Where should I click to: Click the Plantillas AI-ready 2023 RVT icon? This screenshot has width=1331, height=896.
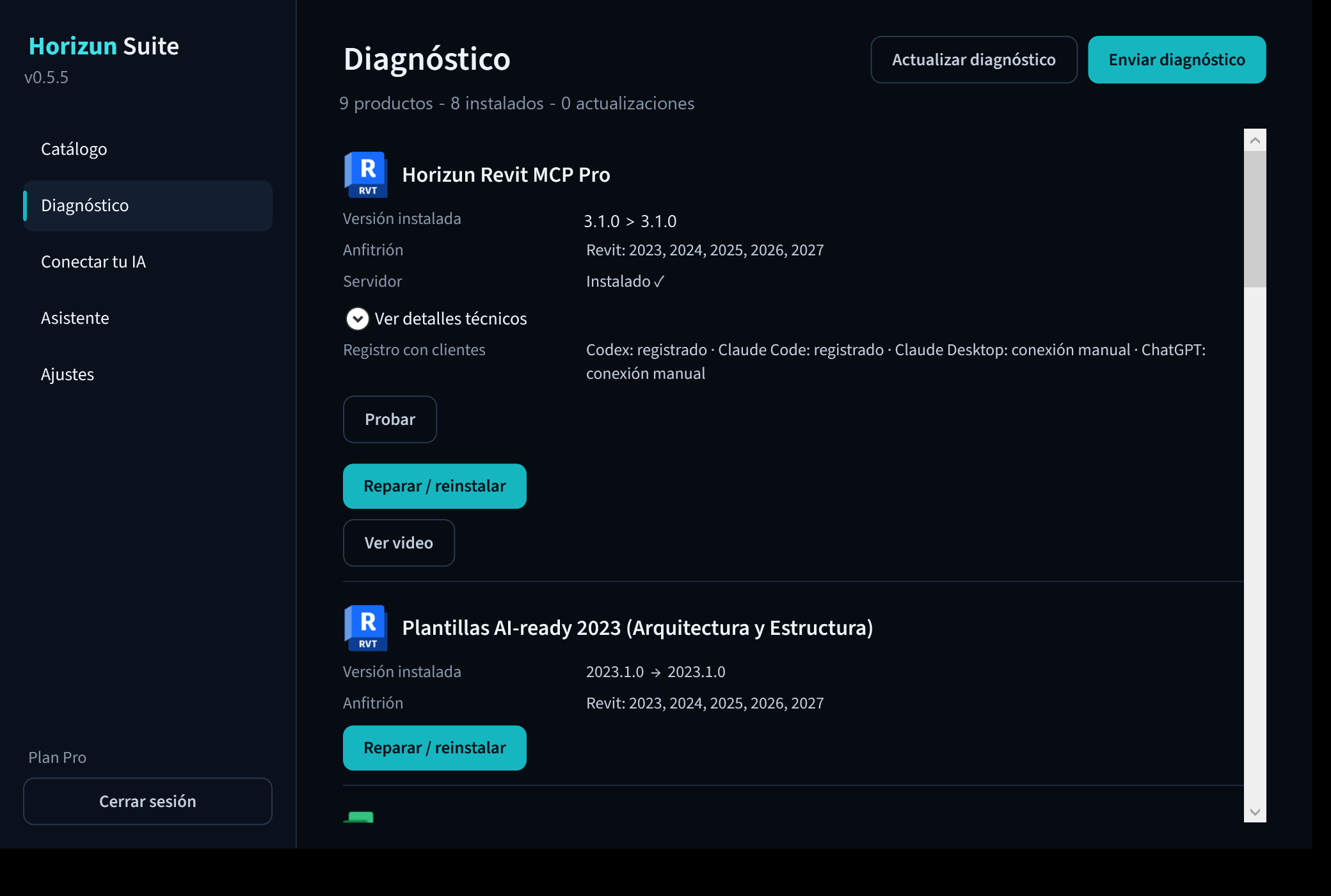[x=366, y=628]
